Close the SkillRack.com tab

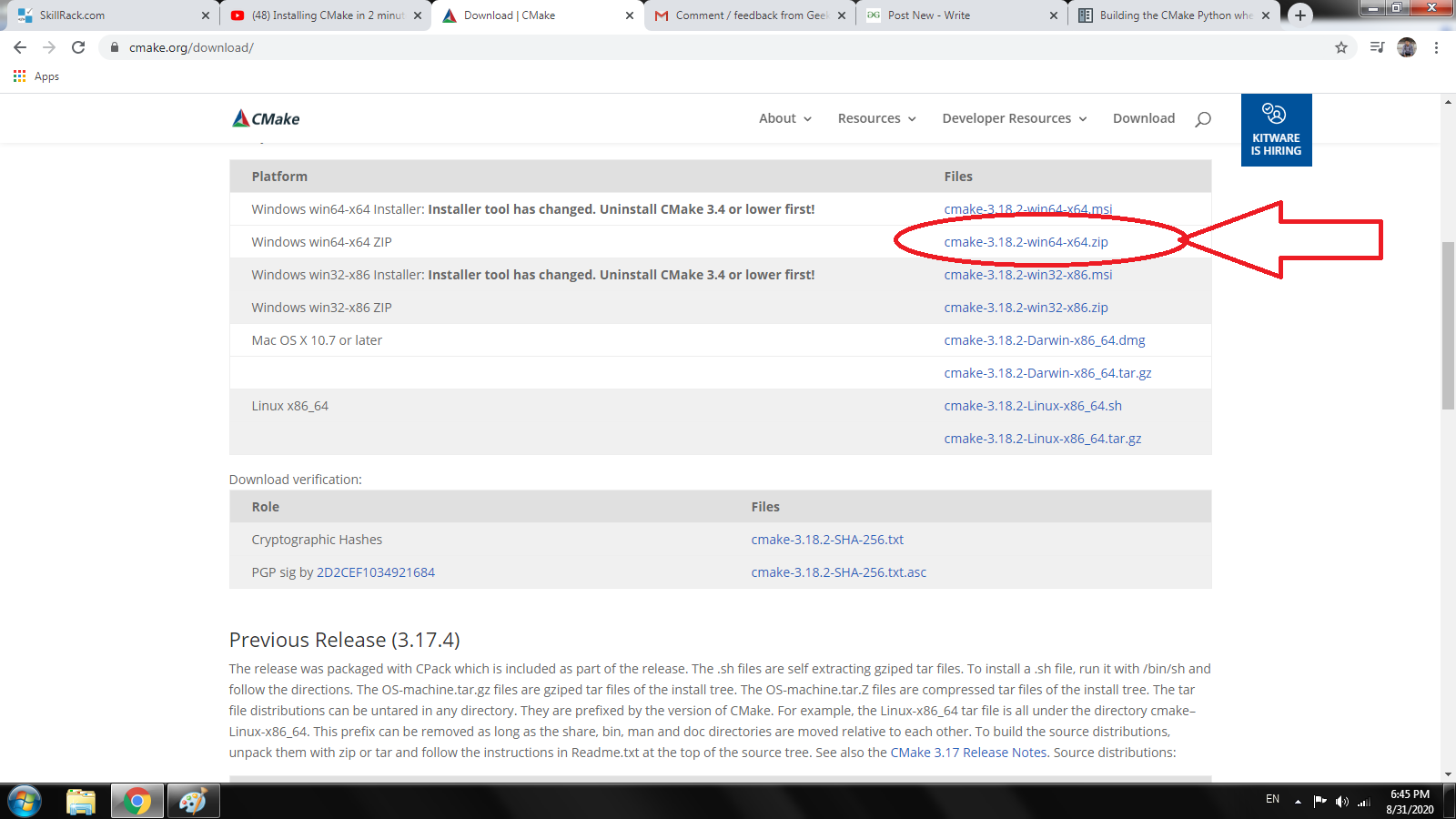pyautogui.click(x=205, y=15)
